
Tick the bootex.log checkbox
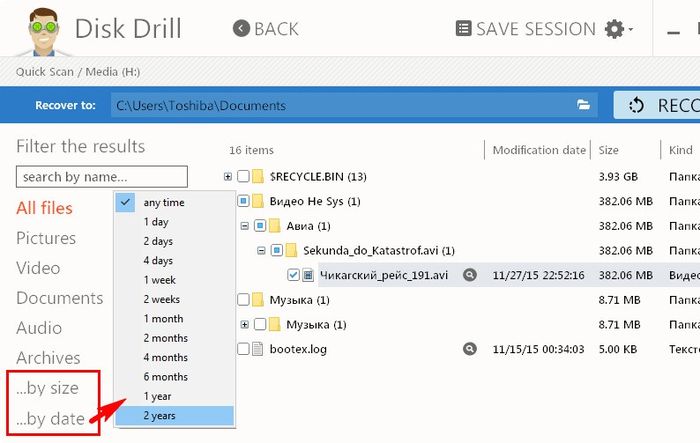(243, 349)
